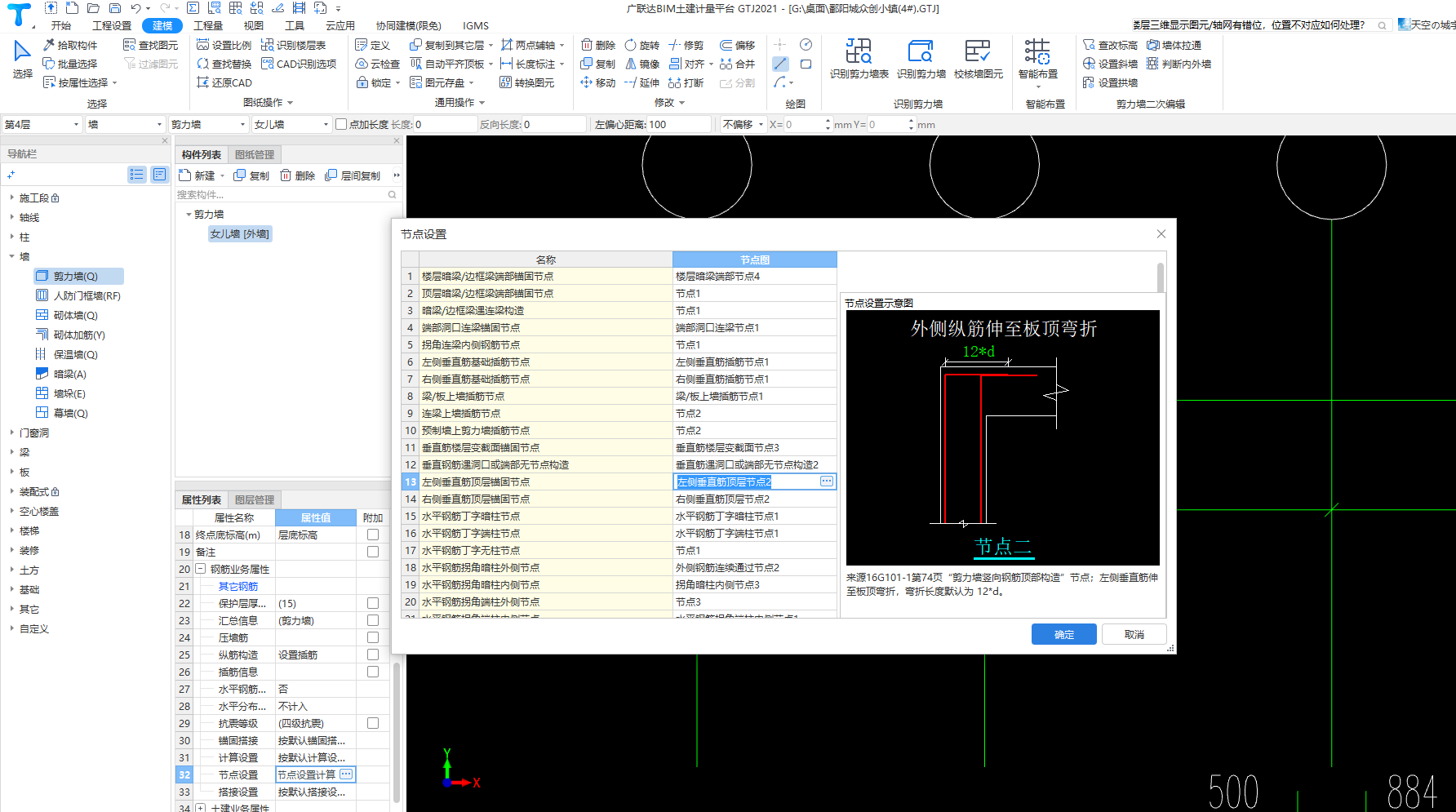This screenshot has width=1456, height=812.
Task: Select 女儿墙 [外墙] component
Action: (x=240, y=233)
